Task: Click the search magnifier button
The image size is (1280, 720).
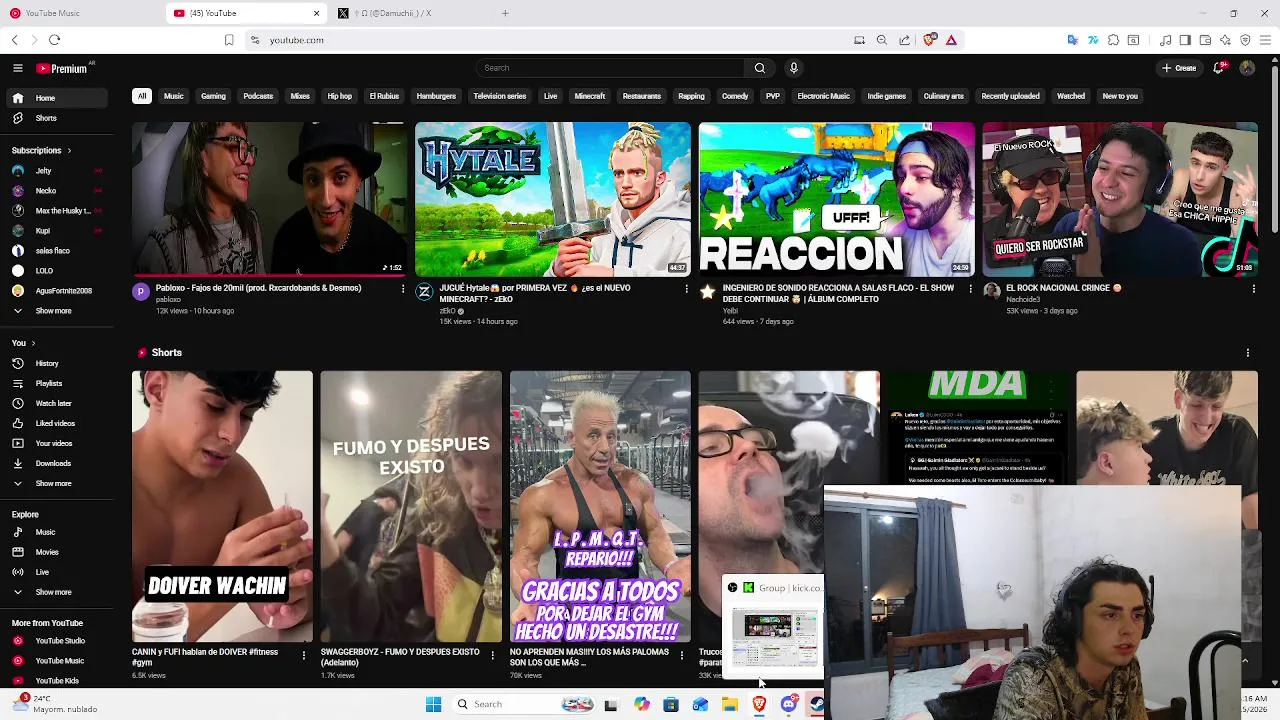Action: tap(759, 68)
